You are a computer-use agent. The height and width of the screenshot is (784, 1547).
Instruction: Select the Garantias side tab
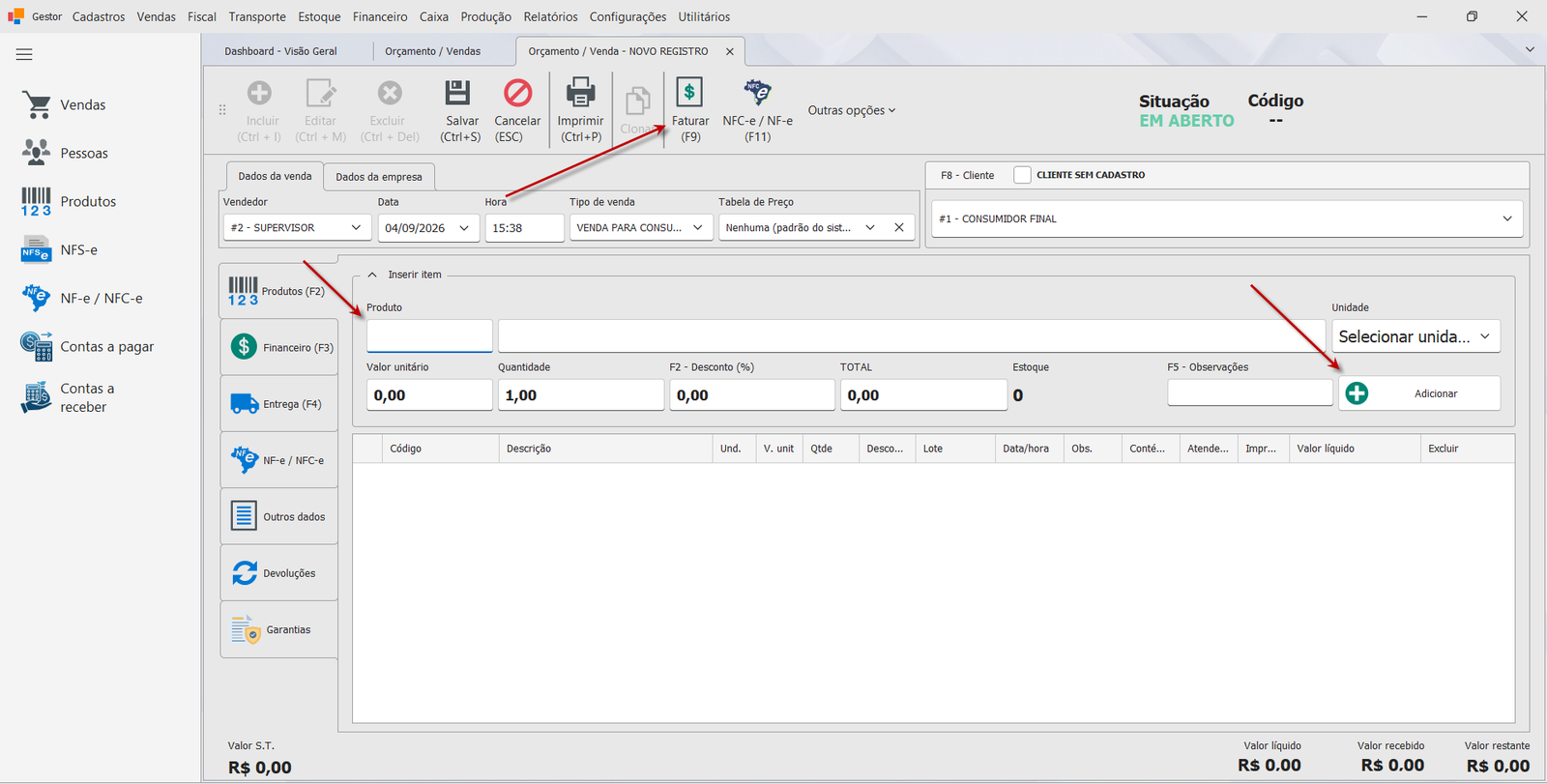click(x=279, y=629)
